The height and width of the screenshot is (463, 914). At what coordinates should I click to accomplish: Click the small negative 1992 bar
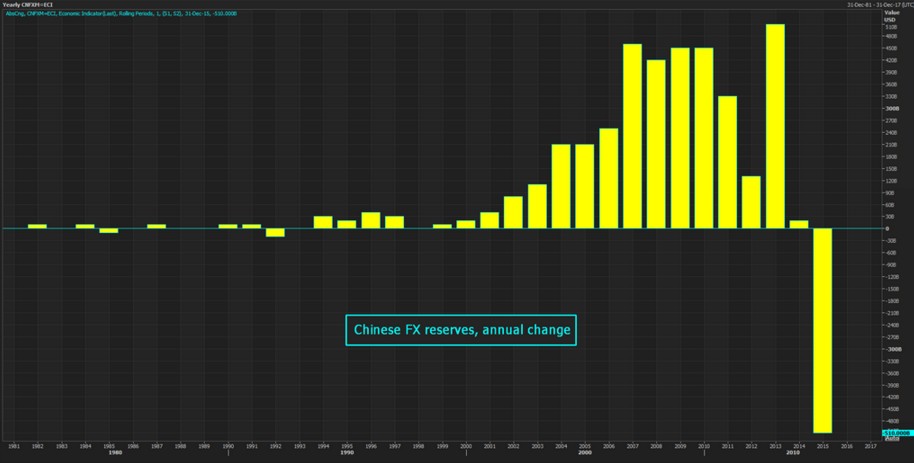[275, 232]
